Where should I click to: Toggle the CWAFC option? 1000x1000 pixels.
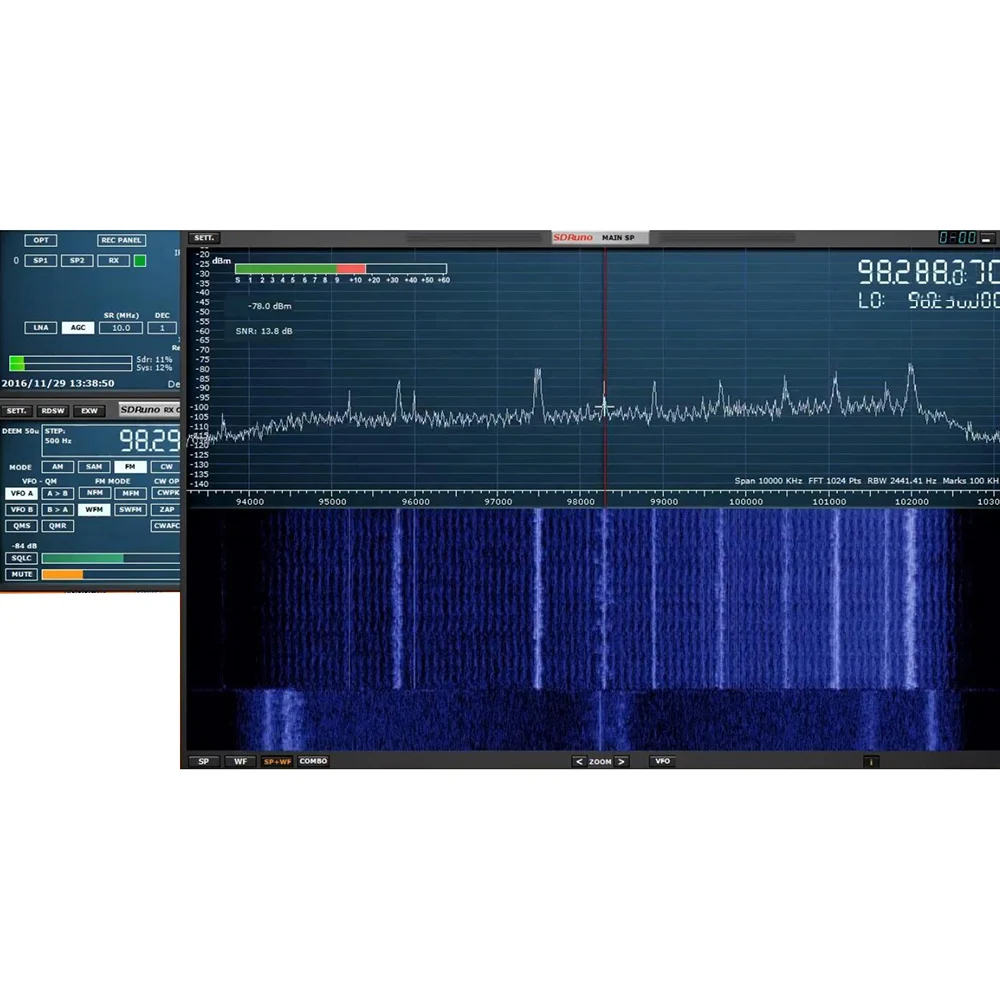coord(166,526)
